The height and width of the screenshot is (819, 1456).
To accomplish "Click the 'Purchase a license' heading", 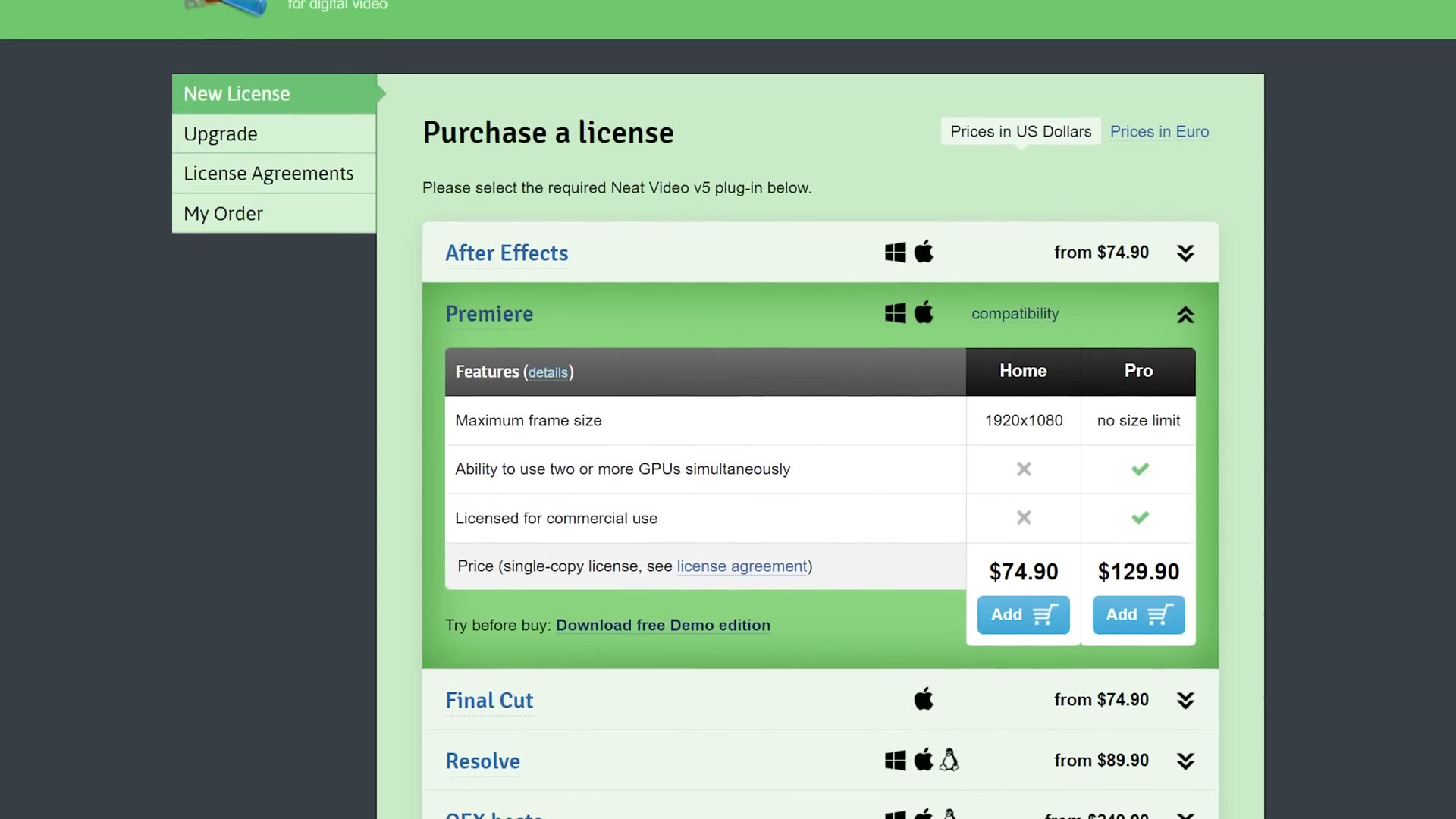I will pyautogui.click(x=548, y=133).
